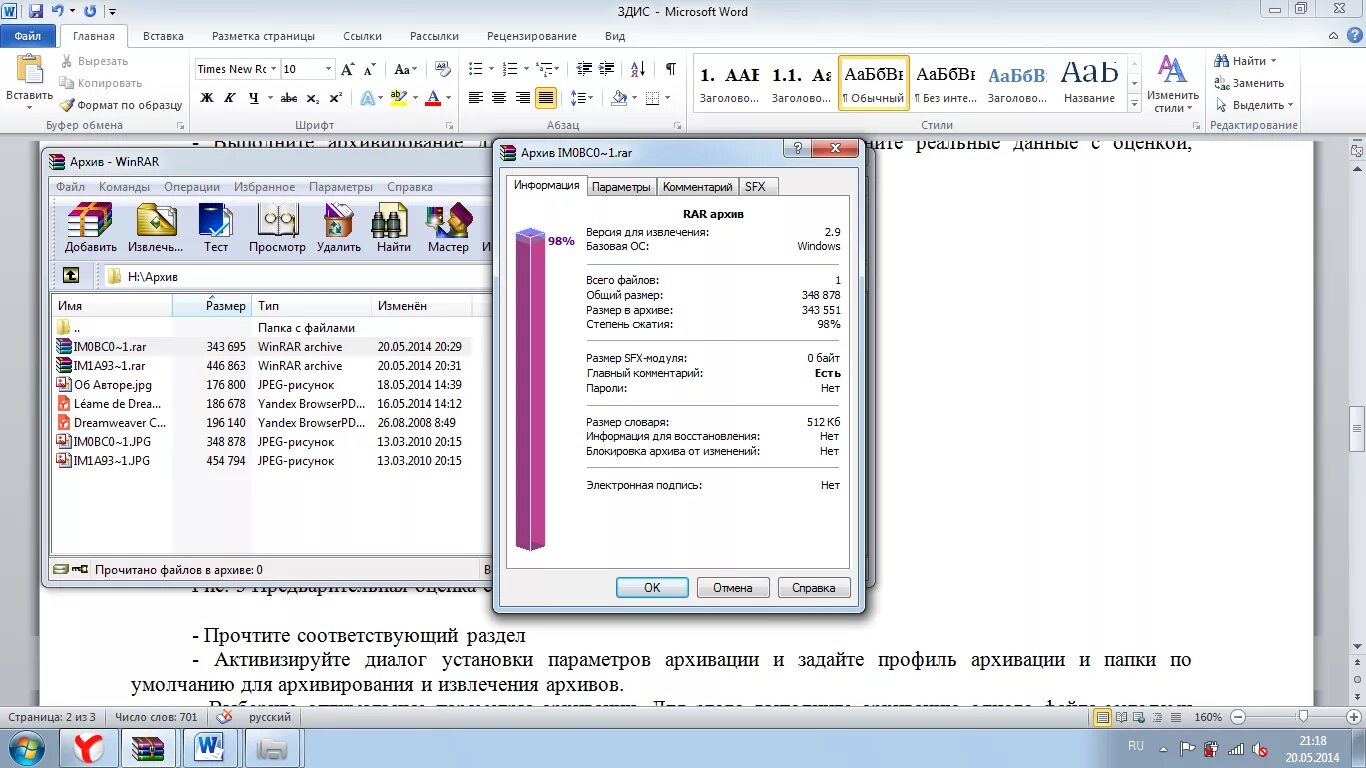Center the paragraph text
This screenshot has height=768, width=1366.
(x=499, y=98)
